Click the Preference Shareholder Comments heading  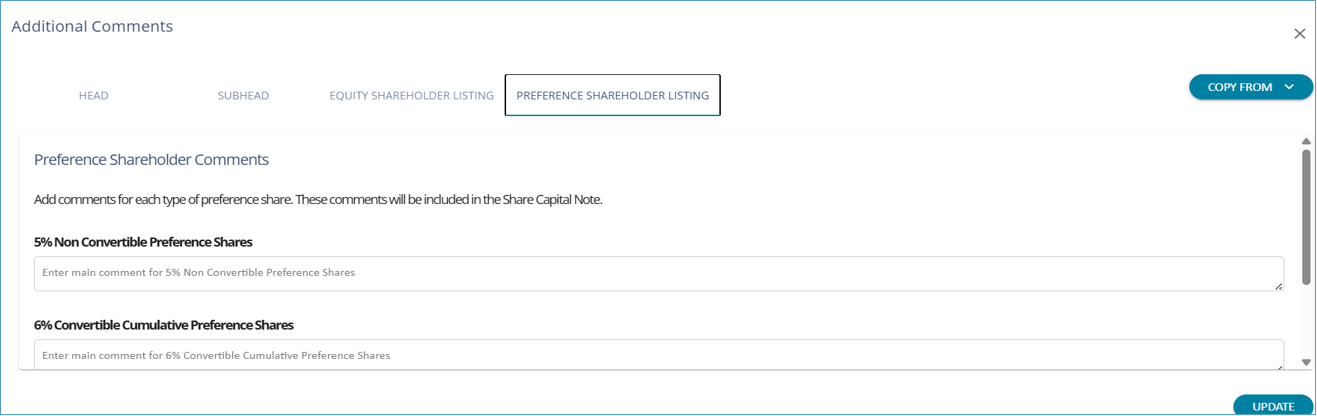151,160
